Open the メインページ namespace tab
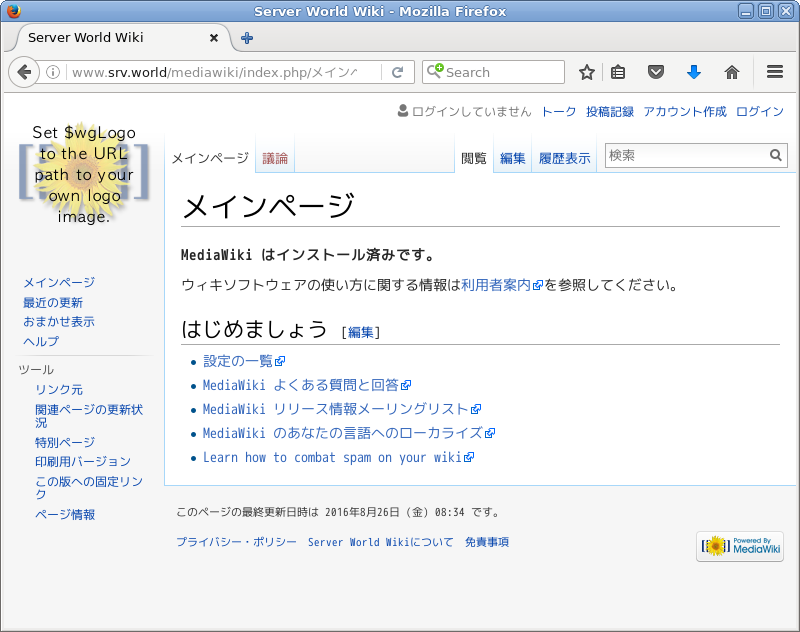This screenshot has width=800, height=632. point(210,158)
